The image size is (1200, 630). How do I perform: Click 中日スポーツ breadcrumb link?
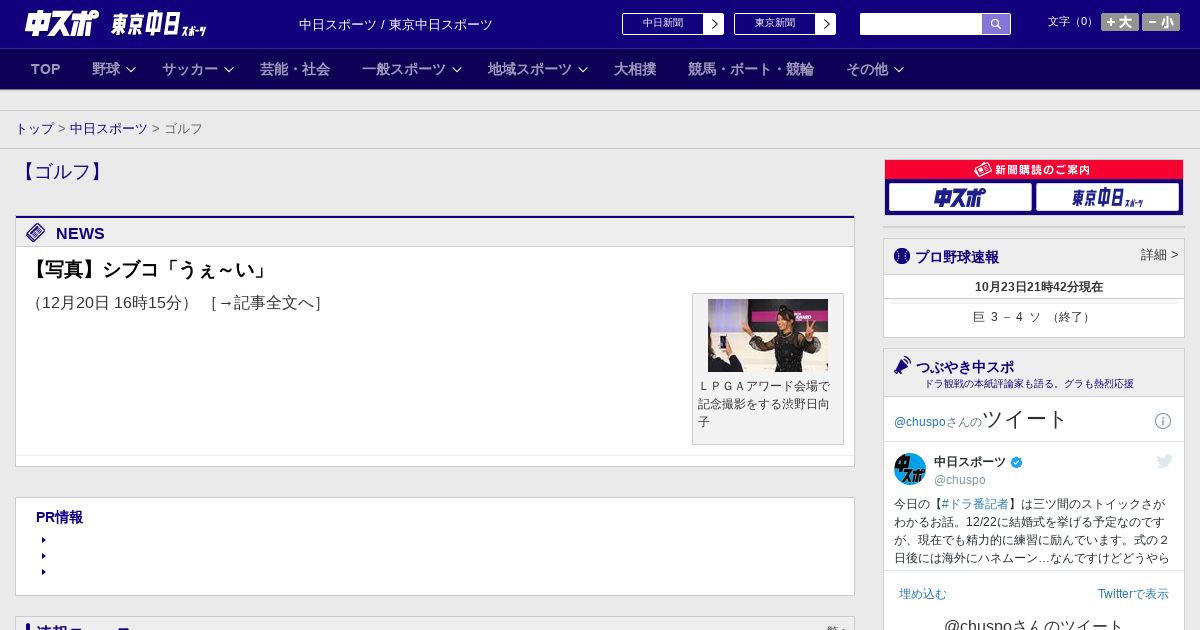tap(109, 129)
